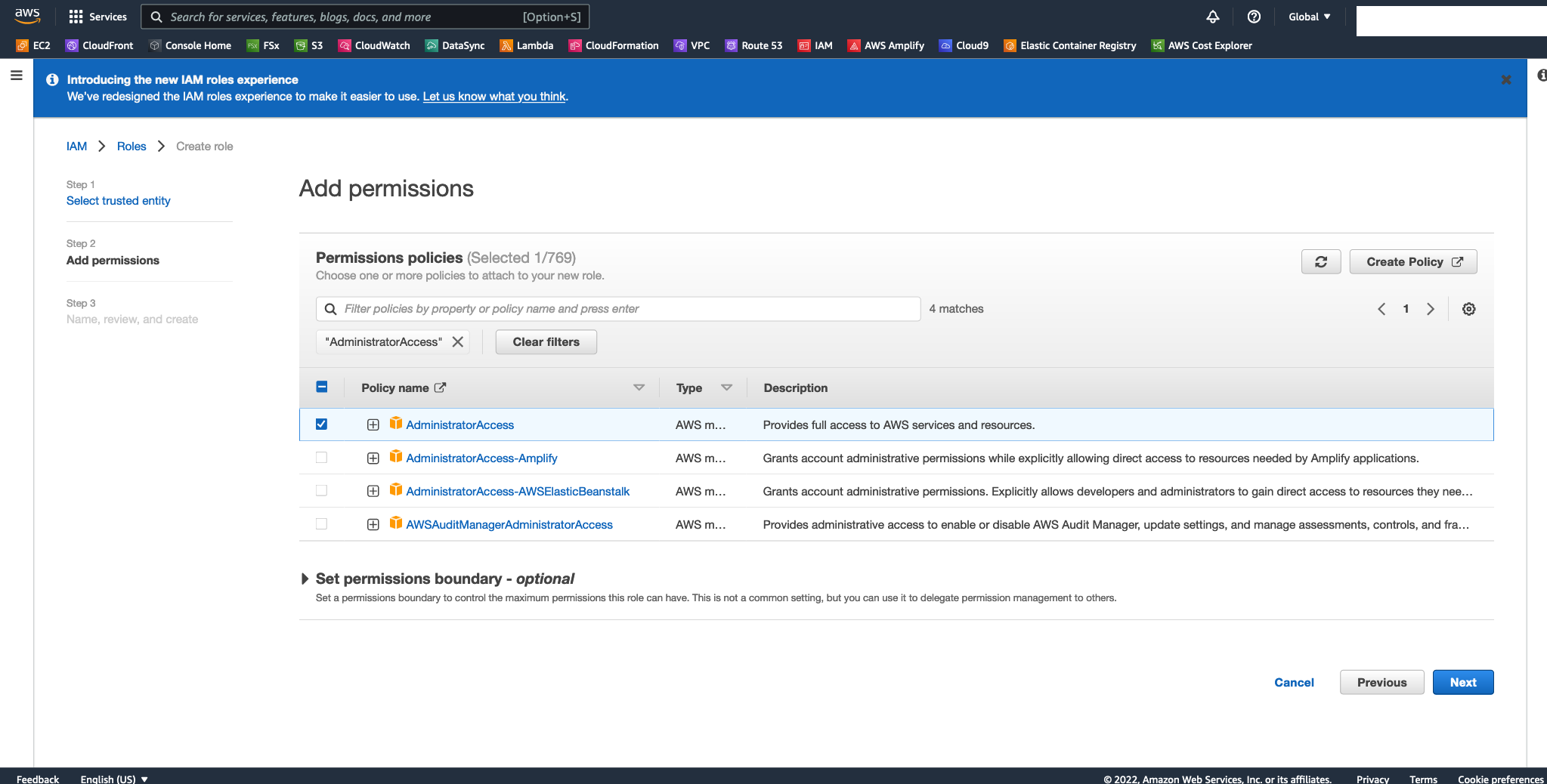Open the info panel icon at right edge
The image size is (1547, 784).
pos(1542,76)
